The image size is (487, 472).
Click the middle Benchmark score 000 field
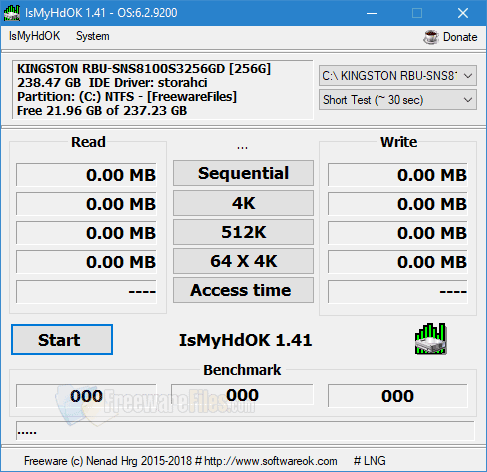(242, 395)
